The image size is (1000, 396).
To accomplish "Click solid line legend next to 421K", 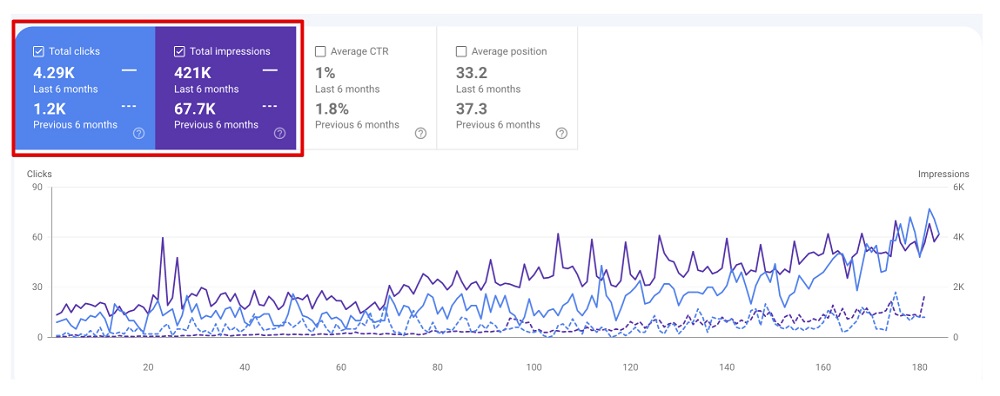I will click(x=270, y=70).
